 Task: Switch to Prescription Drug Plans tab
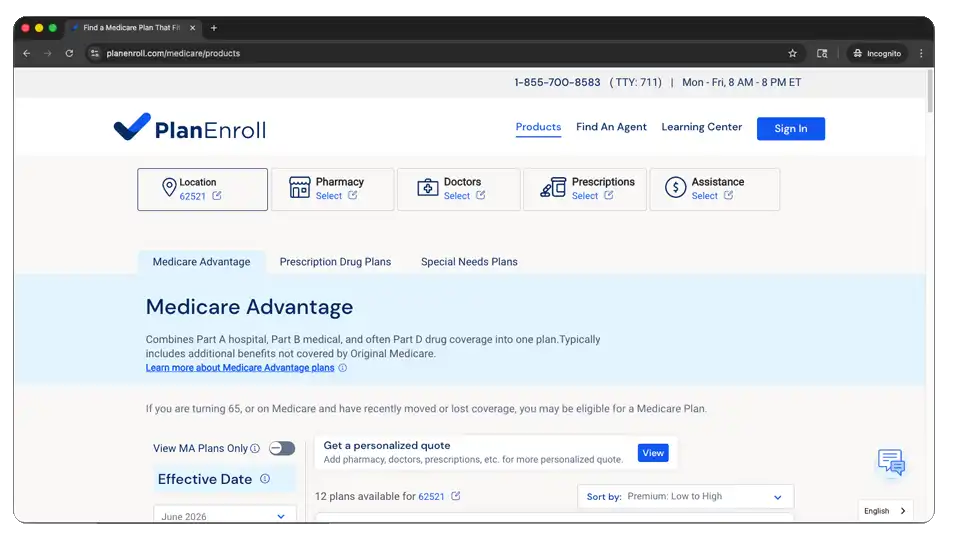[x=335, y=262]
